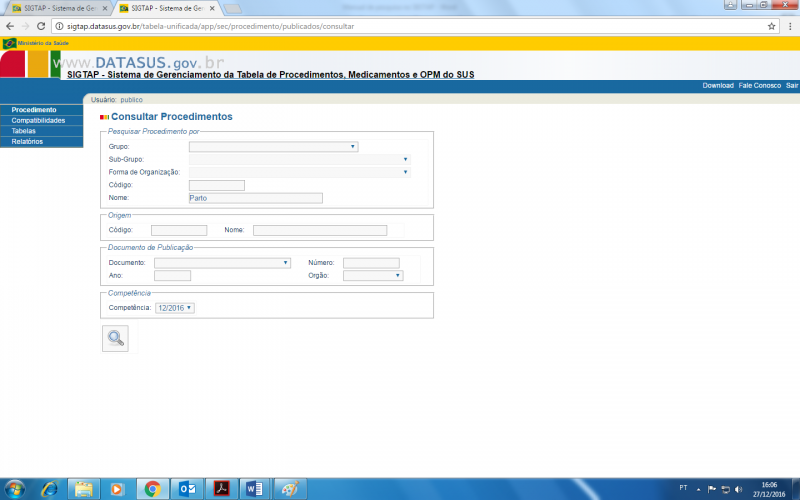Focus the Número input field
Screen dimensions: 800x500
pos(371,263)
